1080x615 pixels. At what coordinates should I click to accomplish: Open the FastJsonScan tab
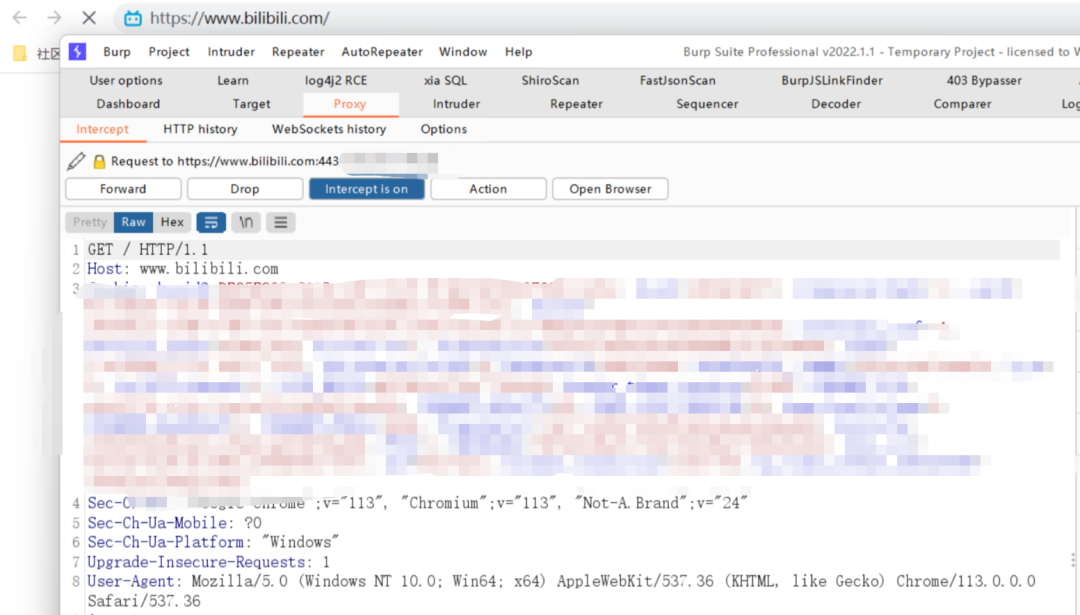[678, 81]
